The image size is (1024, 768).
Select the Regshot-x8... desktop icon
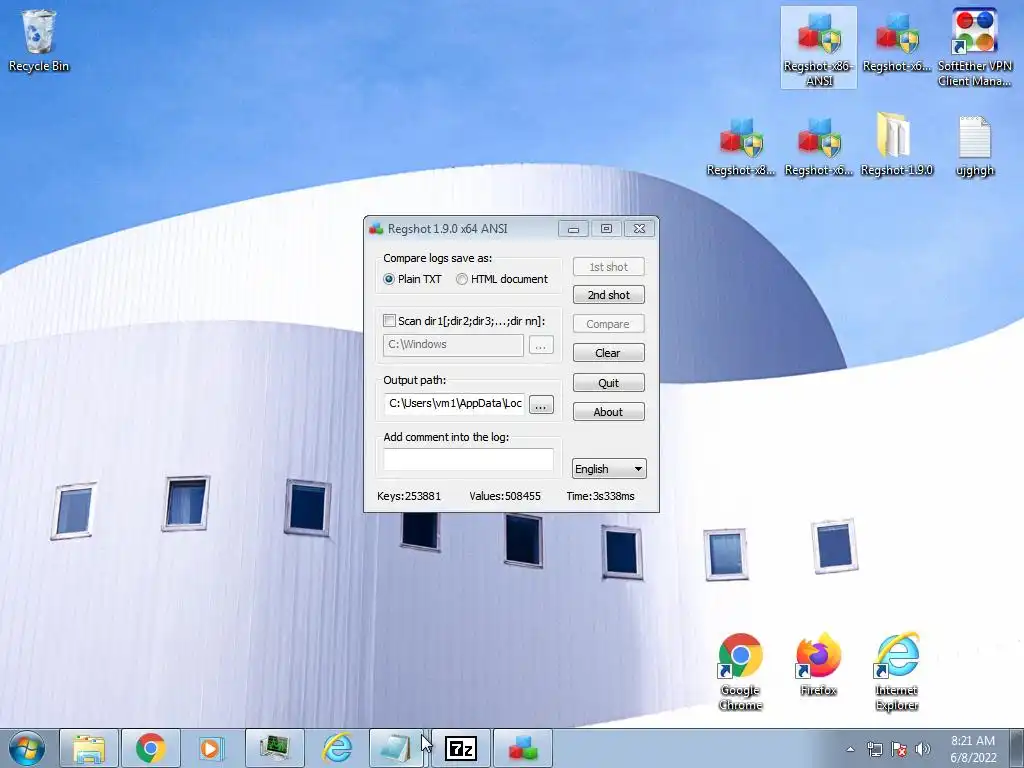pos(741,146)
